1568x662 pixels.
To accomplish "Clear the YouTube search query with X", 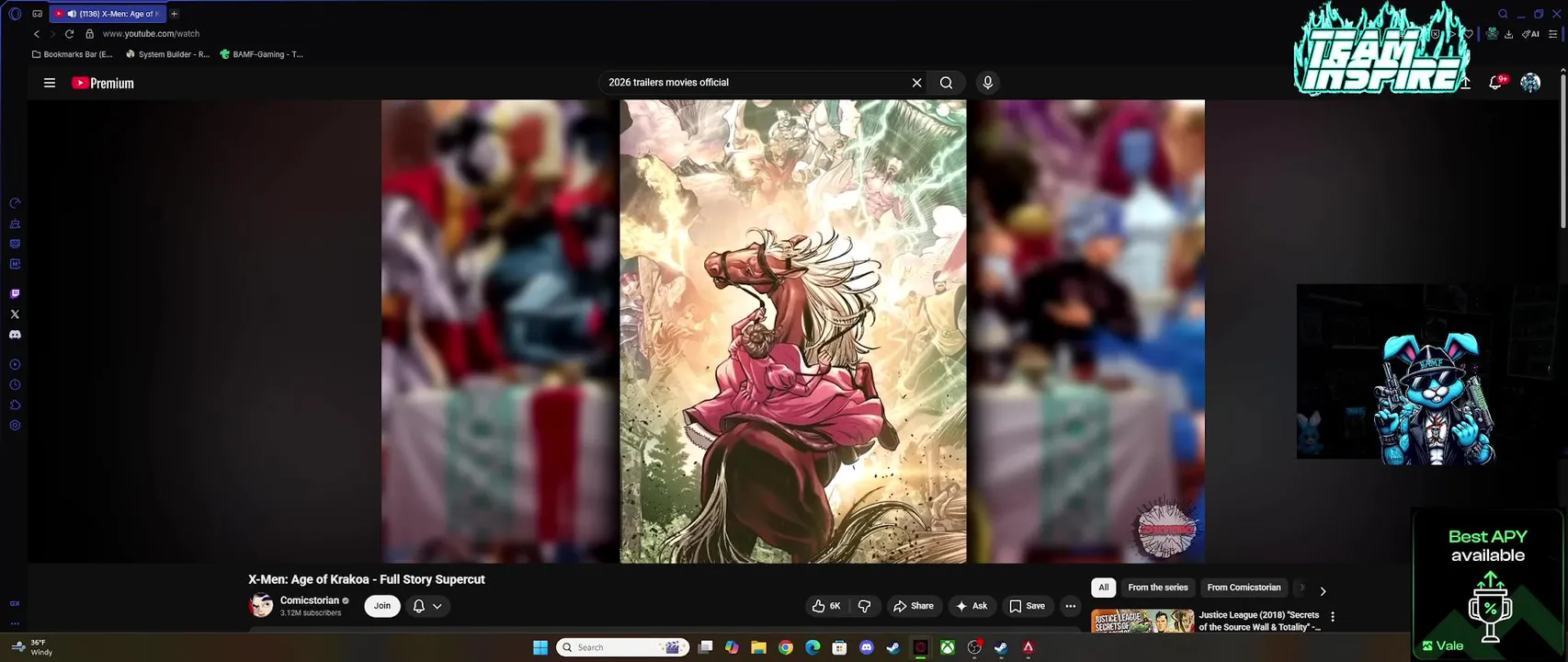I will 916,83.
